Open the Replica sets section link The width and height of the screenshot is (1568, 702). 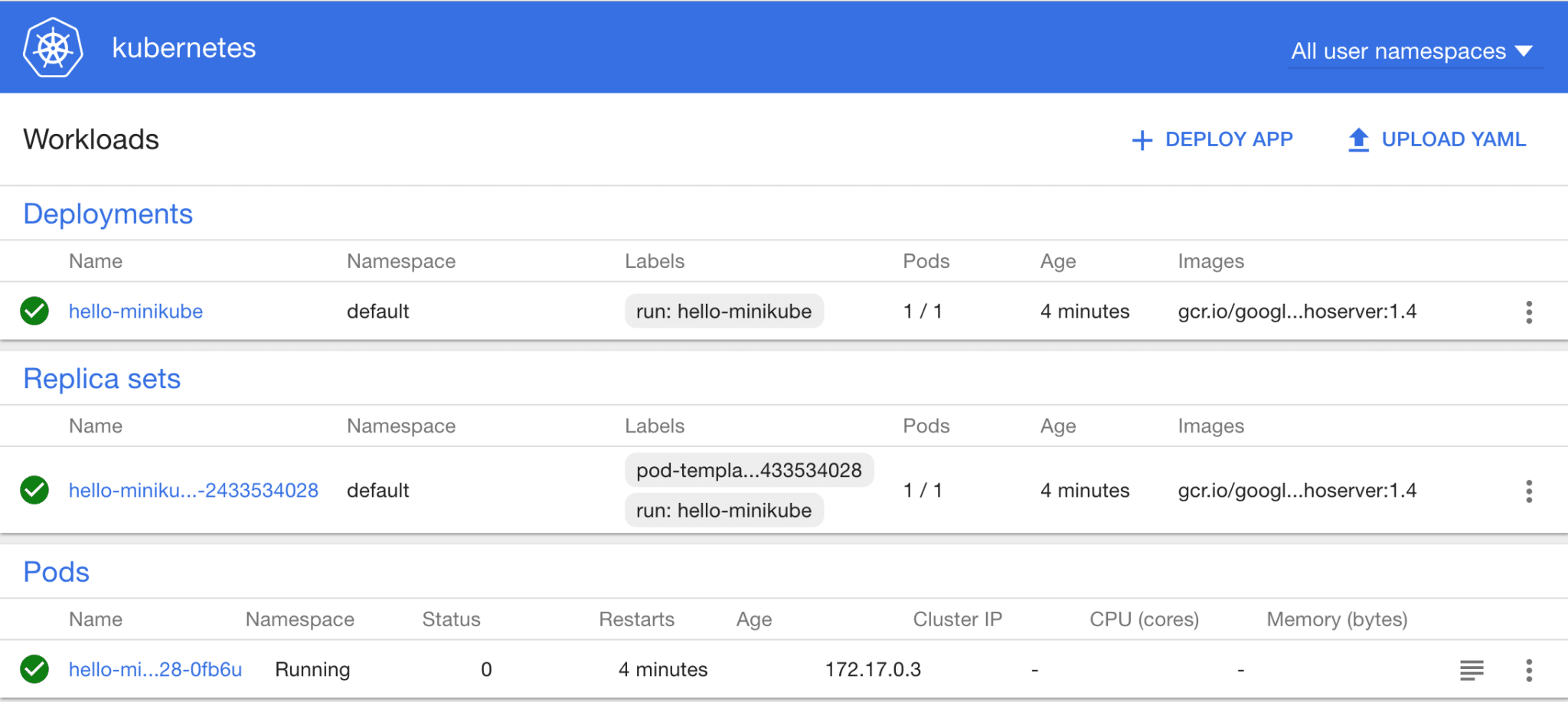[102, 379]
